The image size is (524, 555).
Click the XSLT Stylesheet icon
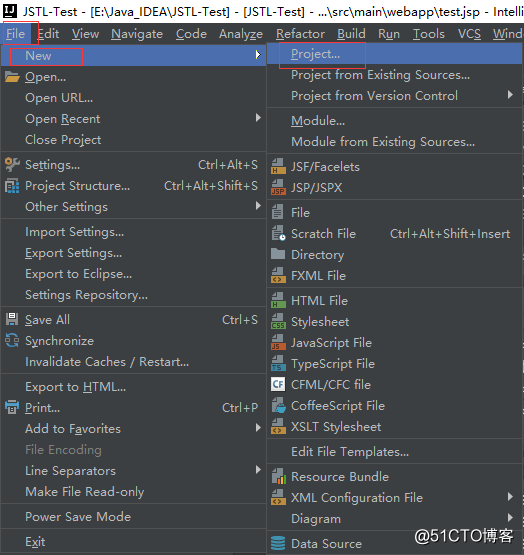click(x=278, y=427)
